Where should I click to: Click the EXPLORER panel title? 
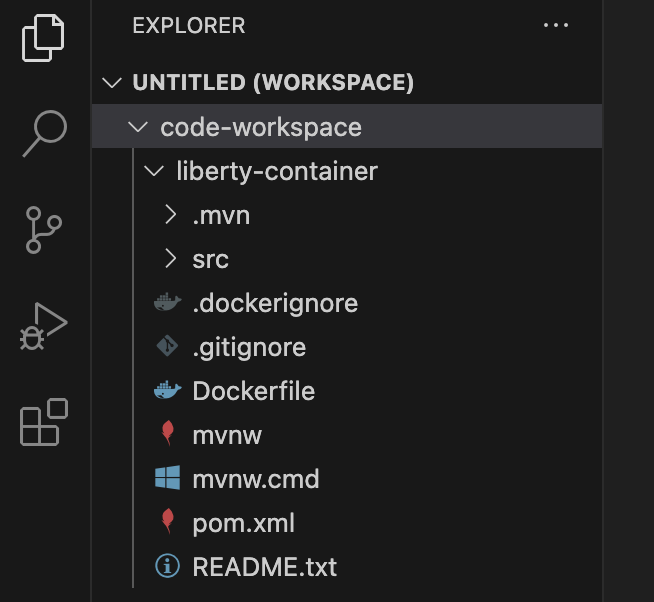(189, 26)
